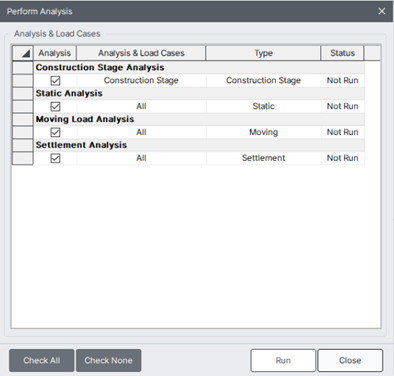Select the Settlement Analysis group row
This screenshot has width=394, height=376.
tap(199, 145)
